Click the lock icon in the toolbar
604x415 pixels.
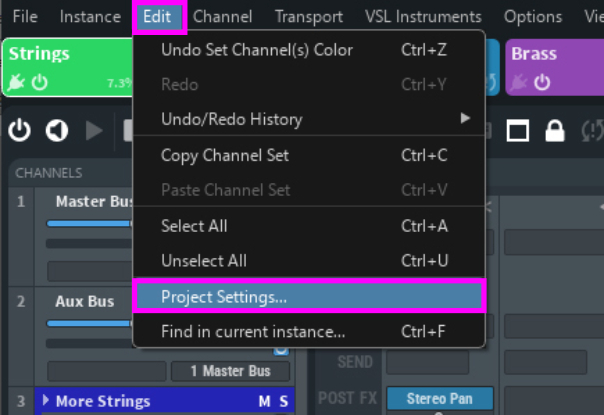[555, 130]
